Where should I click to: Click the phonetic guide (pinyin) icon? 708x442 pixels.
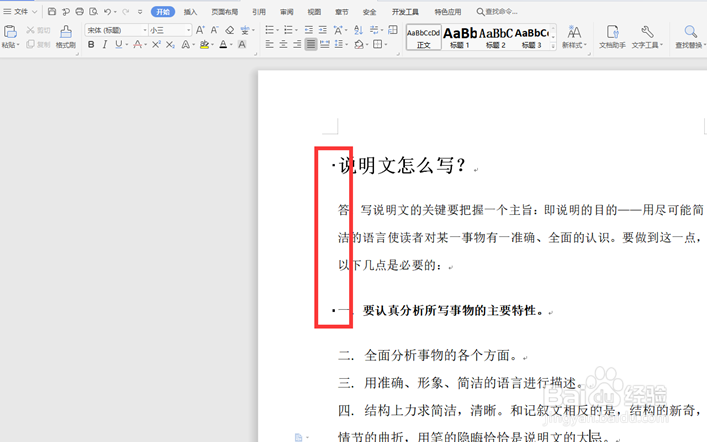click(x=245, y=30)
